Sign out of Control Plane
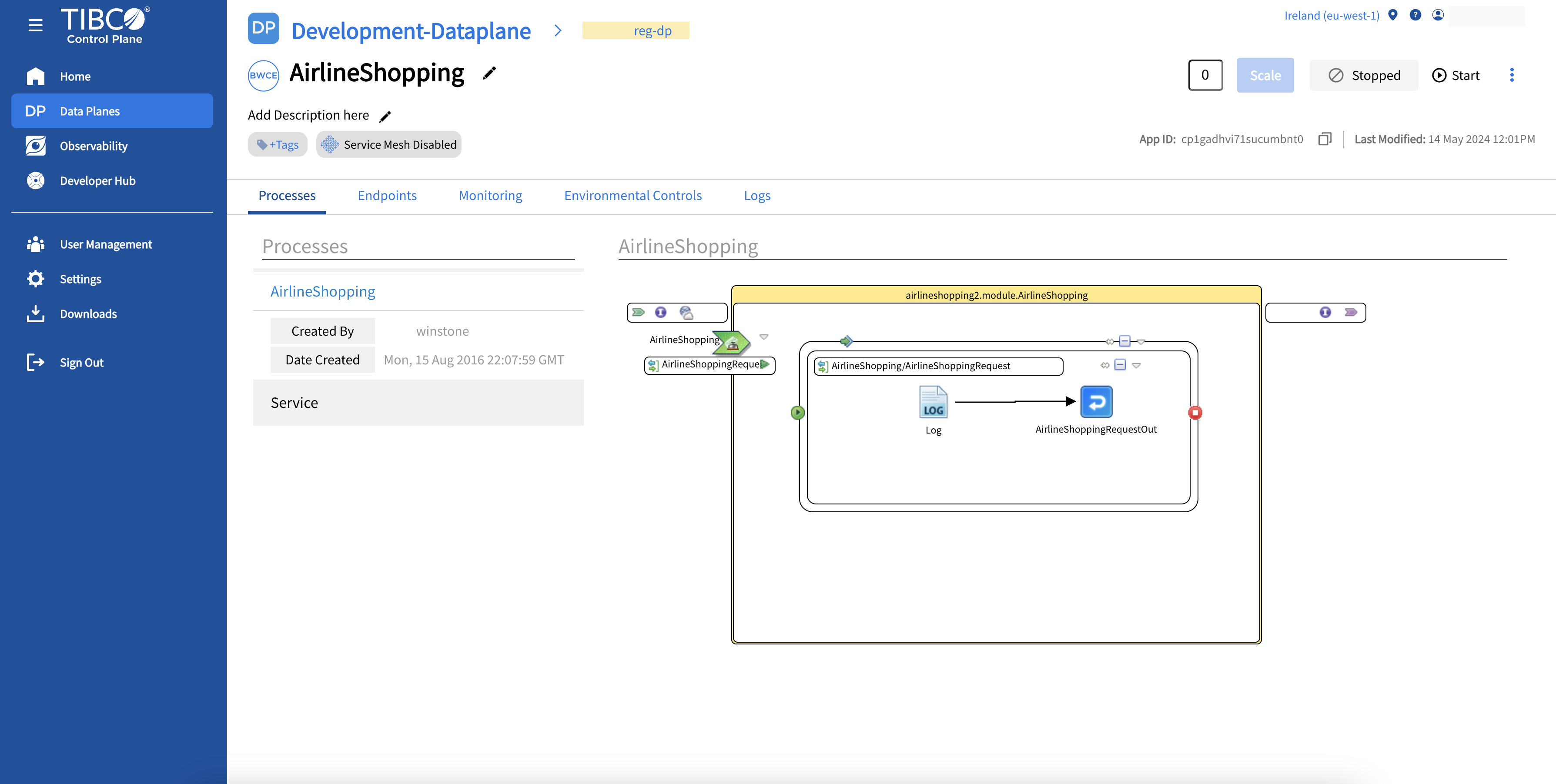The height and width of the screenshot is (784, 1556). pyautogui.click(x=112, y=362)
